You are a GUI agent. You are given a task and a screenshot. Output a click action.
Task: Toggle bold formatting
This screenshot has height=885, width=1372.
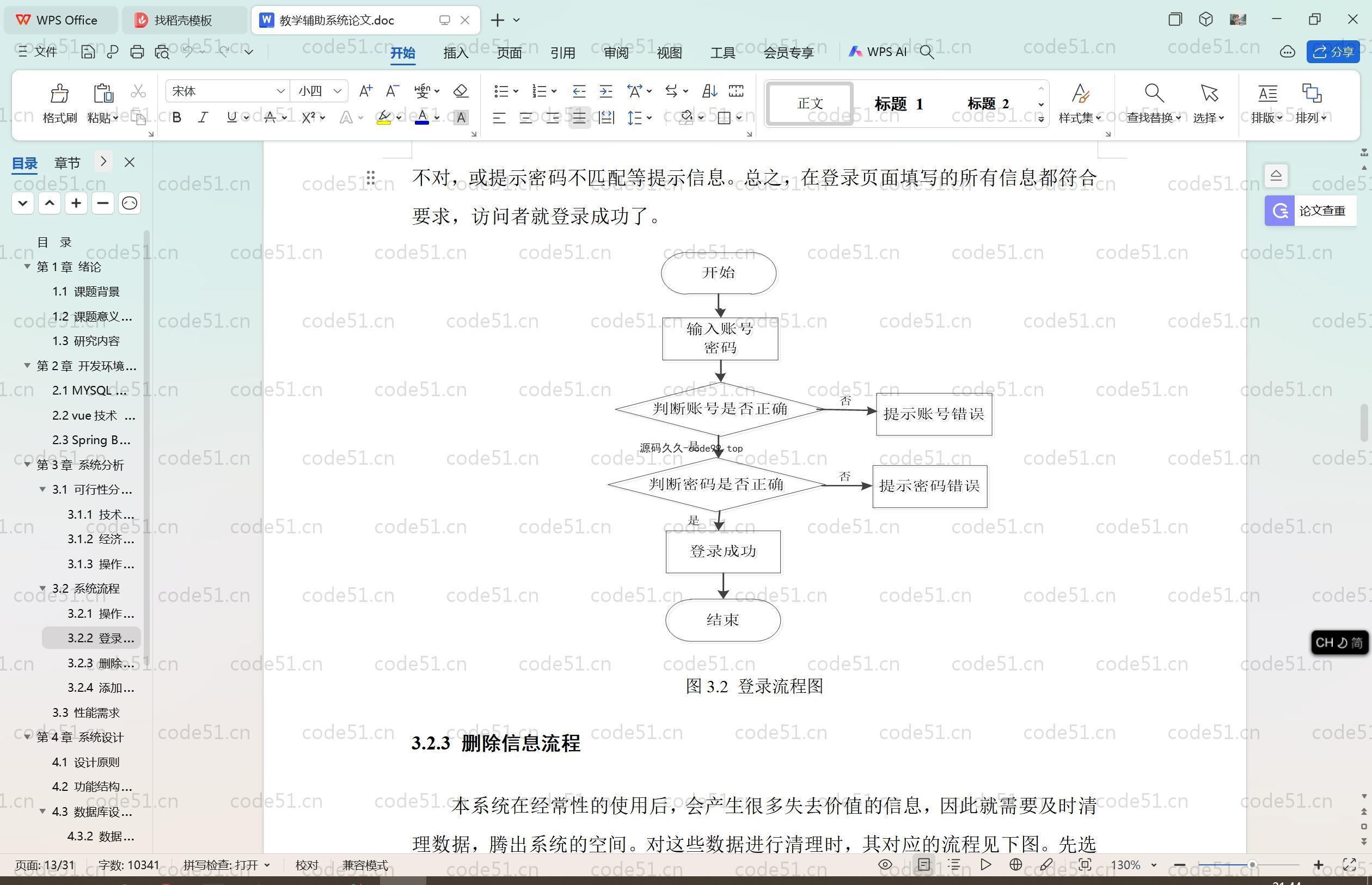pyautogui.click(x=176, y=117)
